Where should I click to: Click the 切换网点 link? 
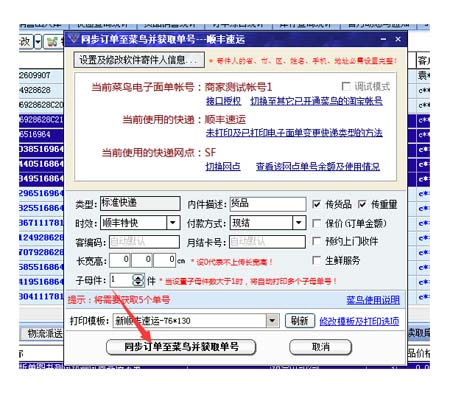coord(223,166)
